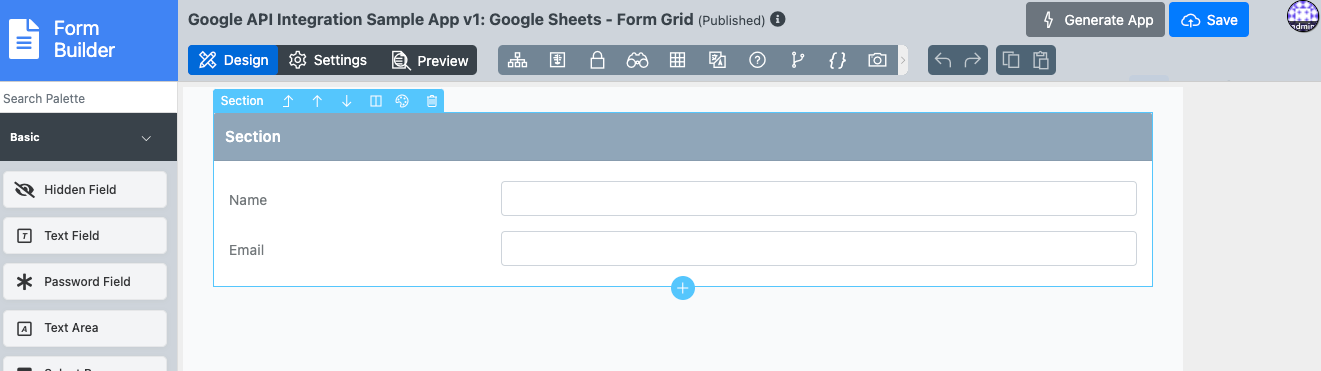
Task: Open the curly braces JSON definition icon
Action: point(837,60)
